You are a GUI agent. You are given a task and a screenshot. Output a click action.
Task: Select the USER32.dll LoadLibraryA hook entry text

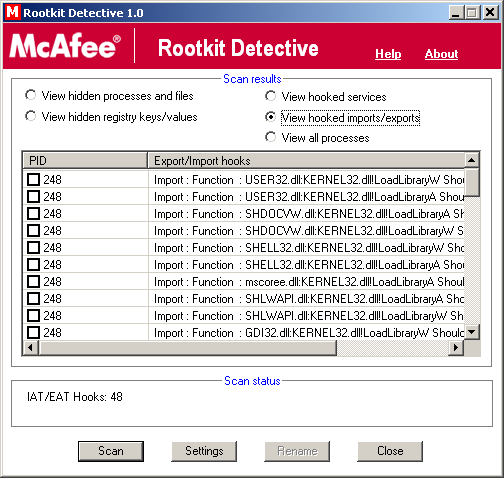pyautogui.click(x=309, y=197)
